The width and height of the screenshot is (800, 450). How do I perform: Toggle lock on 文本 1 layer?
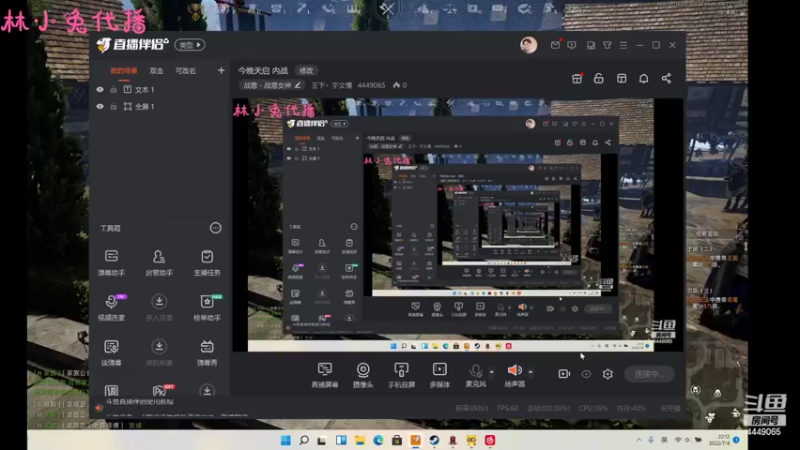(113, 89)
